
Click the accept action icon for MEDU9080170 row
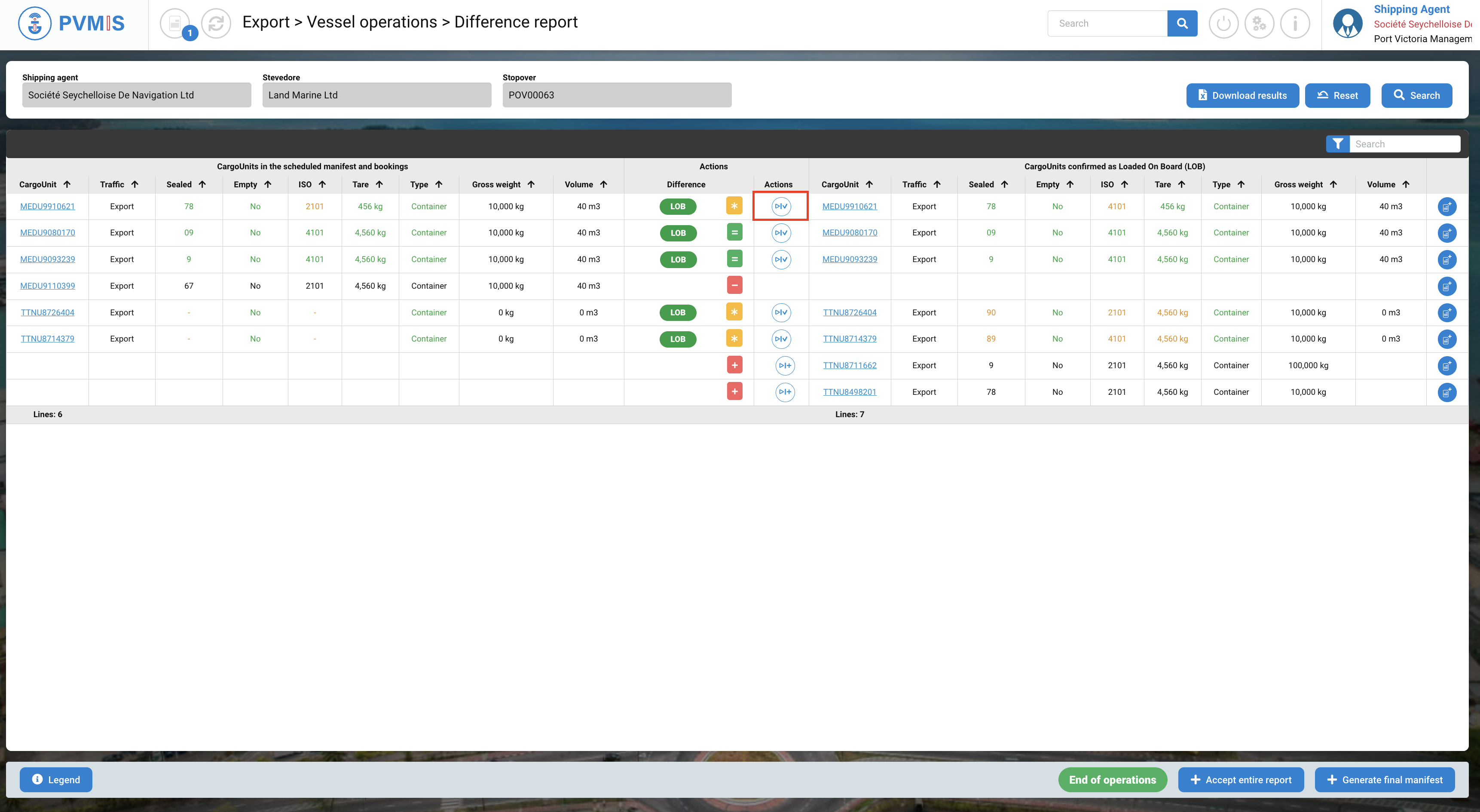pos(781,233)
